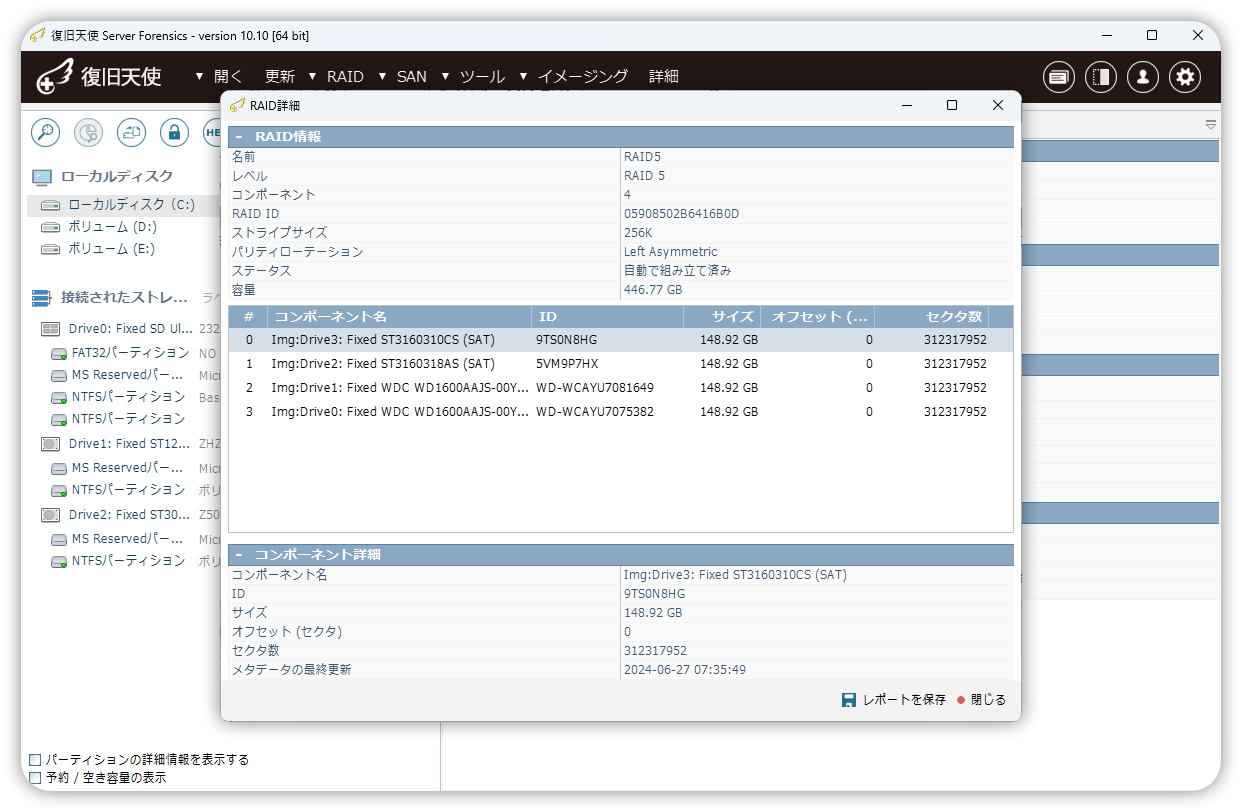
Task: Toggle the side panel layout icon
Action: (1101, 77)
